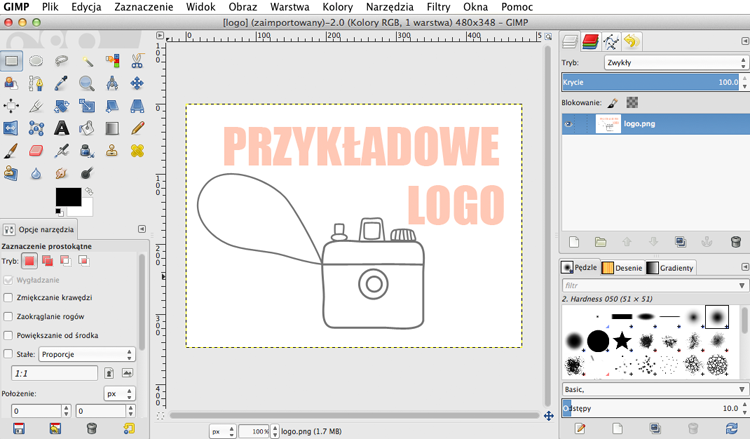Delete layer using trash icon
The width and height of the screenshot is (750, 439).
click(x=736, y=242)
